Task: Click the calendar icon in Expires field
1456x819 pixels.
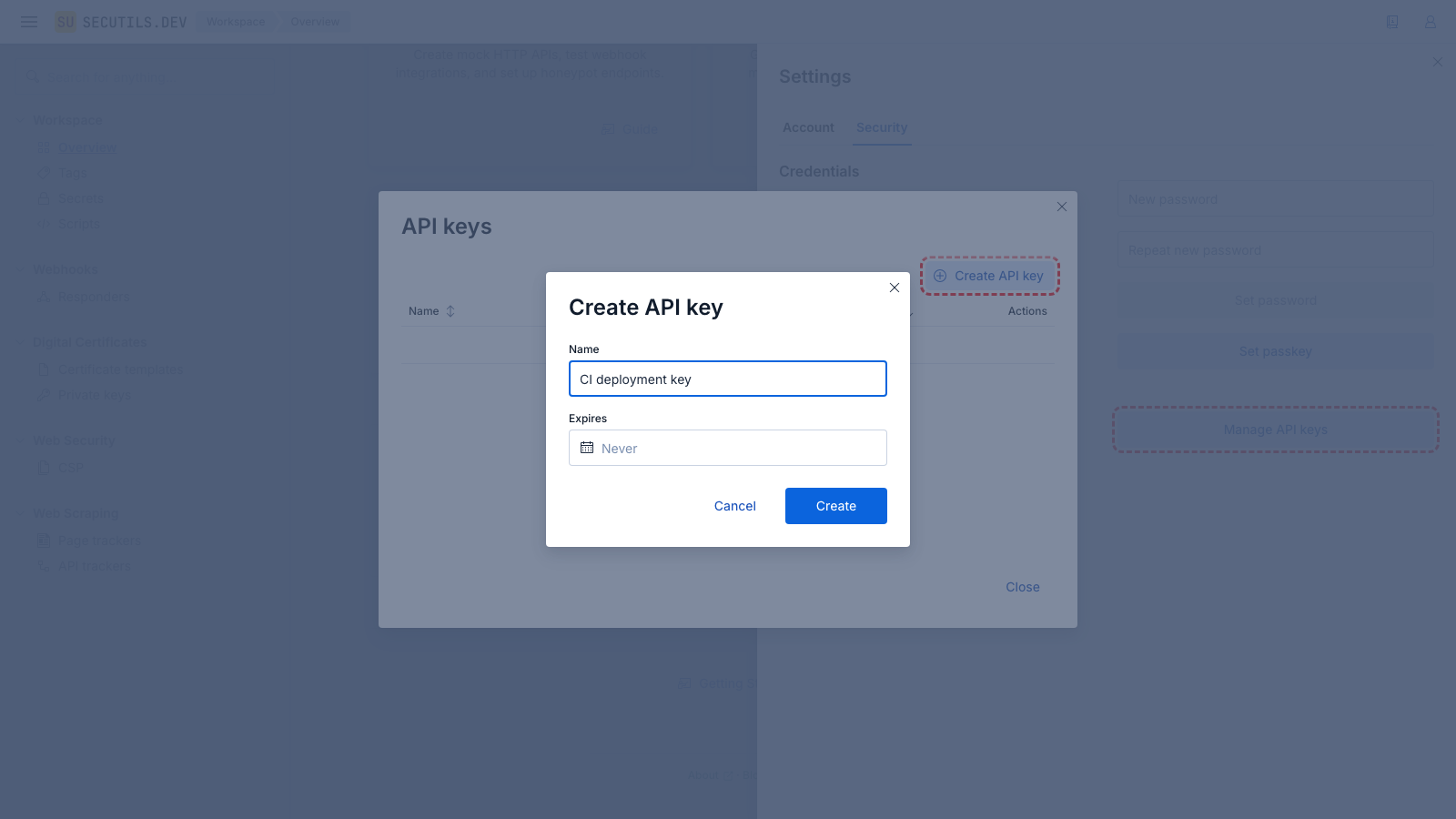Action: (x=587, y=448)
